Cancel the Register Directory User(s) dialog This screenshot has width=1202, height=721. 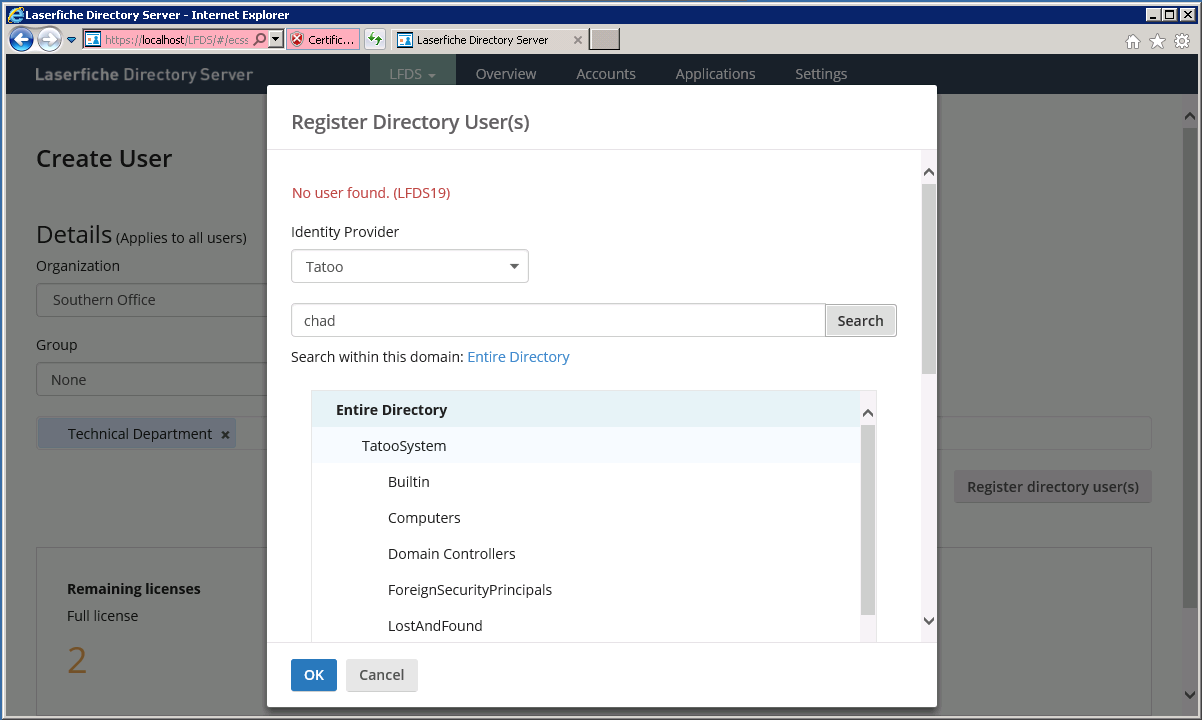point(382,675)
